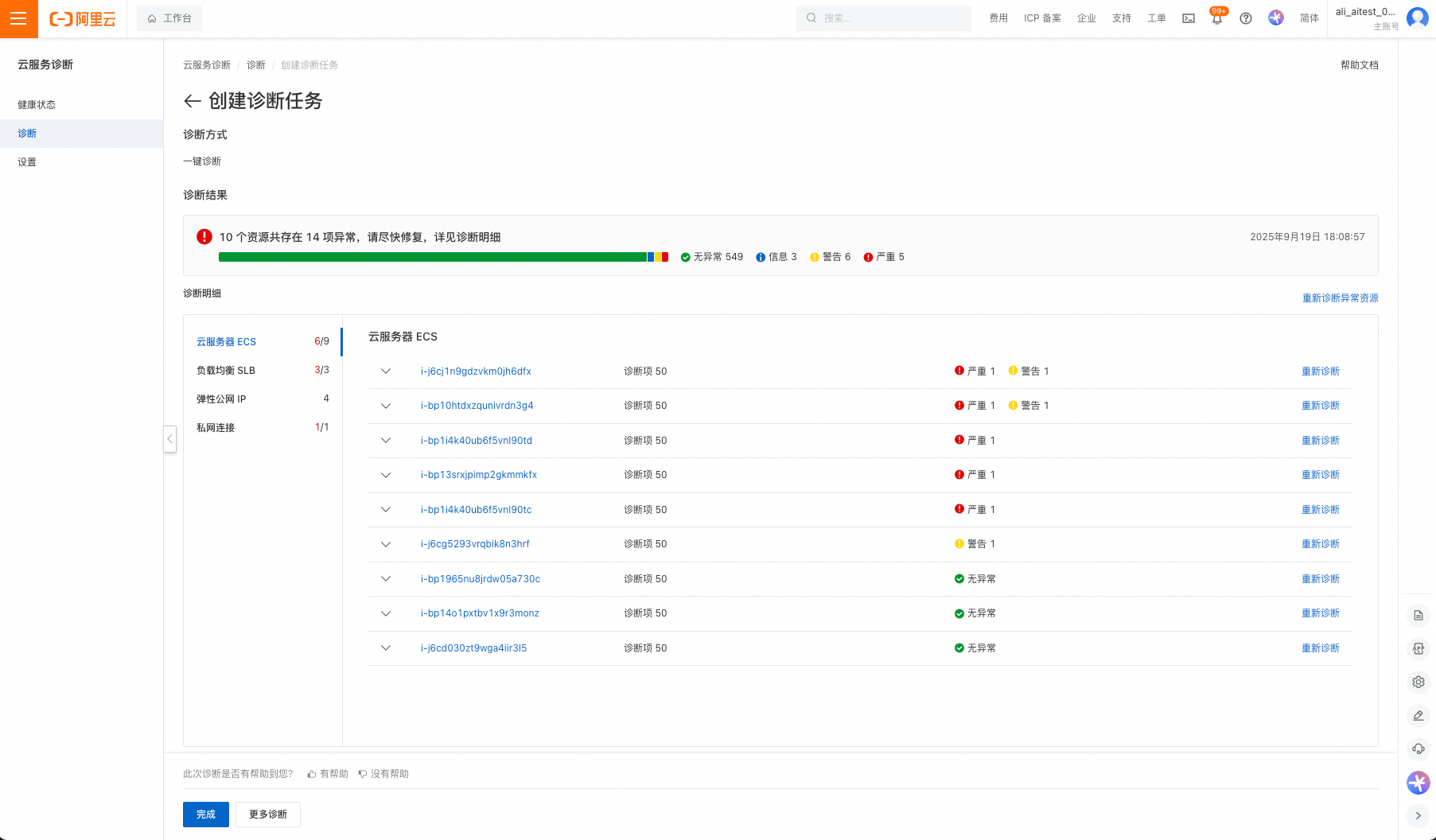This screenshot has width=1436, height=840.
Task: Open the 工单 top menu
Action: (1157, 18)
